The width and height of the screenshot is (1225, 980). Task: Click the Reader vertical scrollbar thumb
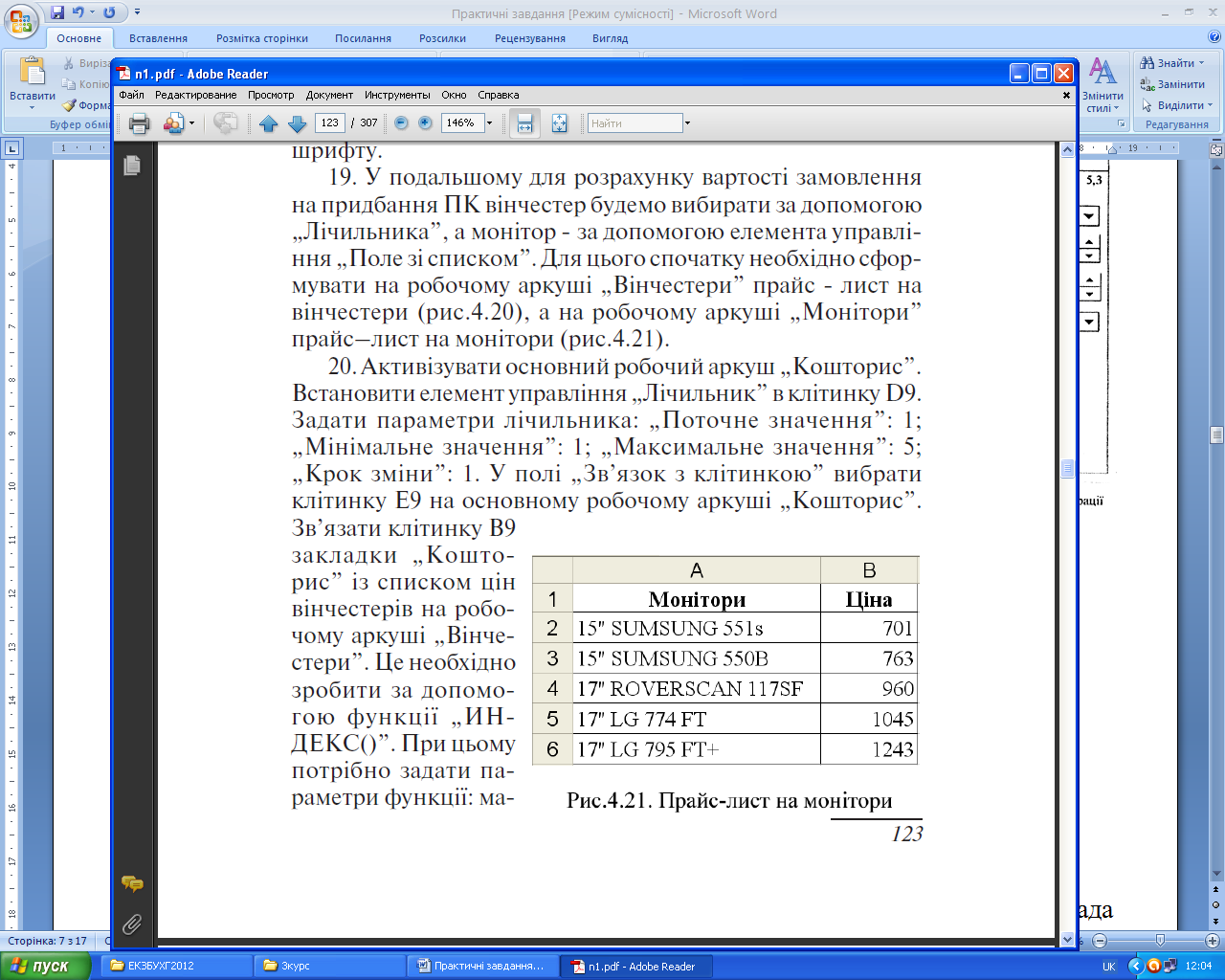1068,468
